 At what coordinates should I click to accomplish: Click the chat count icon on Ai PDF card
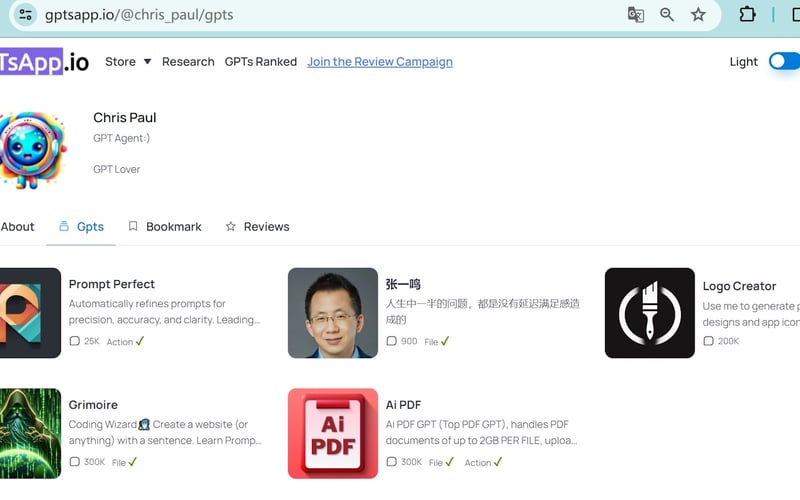point(391,462)
